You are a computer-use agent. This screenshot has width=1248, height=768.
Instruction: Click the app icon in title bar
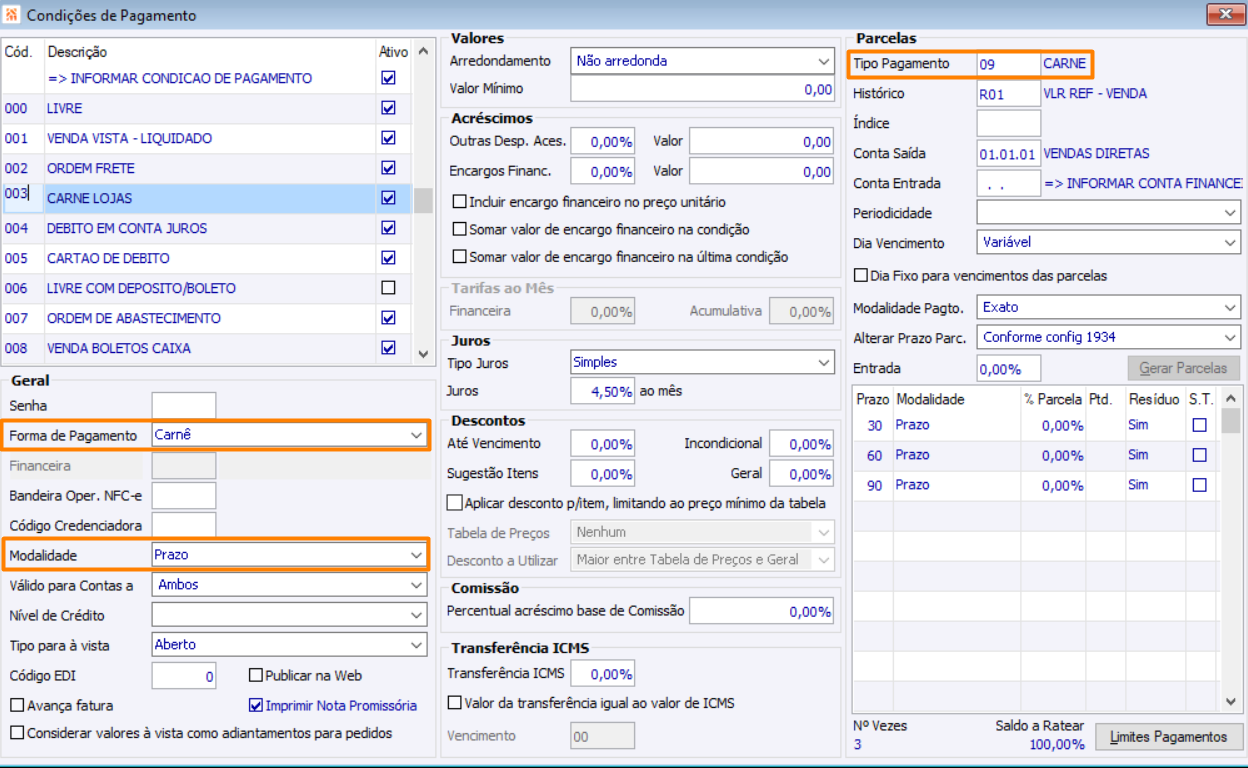point(12,15)
